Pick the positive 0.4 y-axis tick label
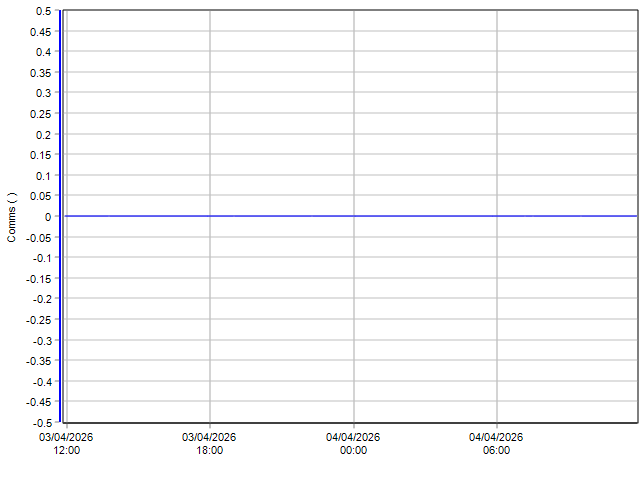 coord(43,52)
